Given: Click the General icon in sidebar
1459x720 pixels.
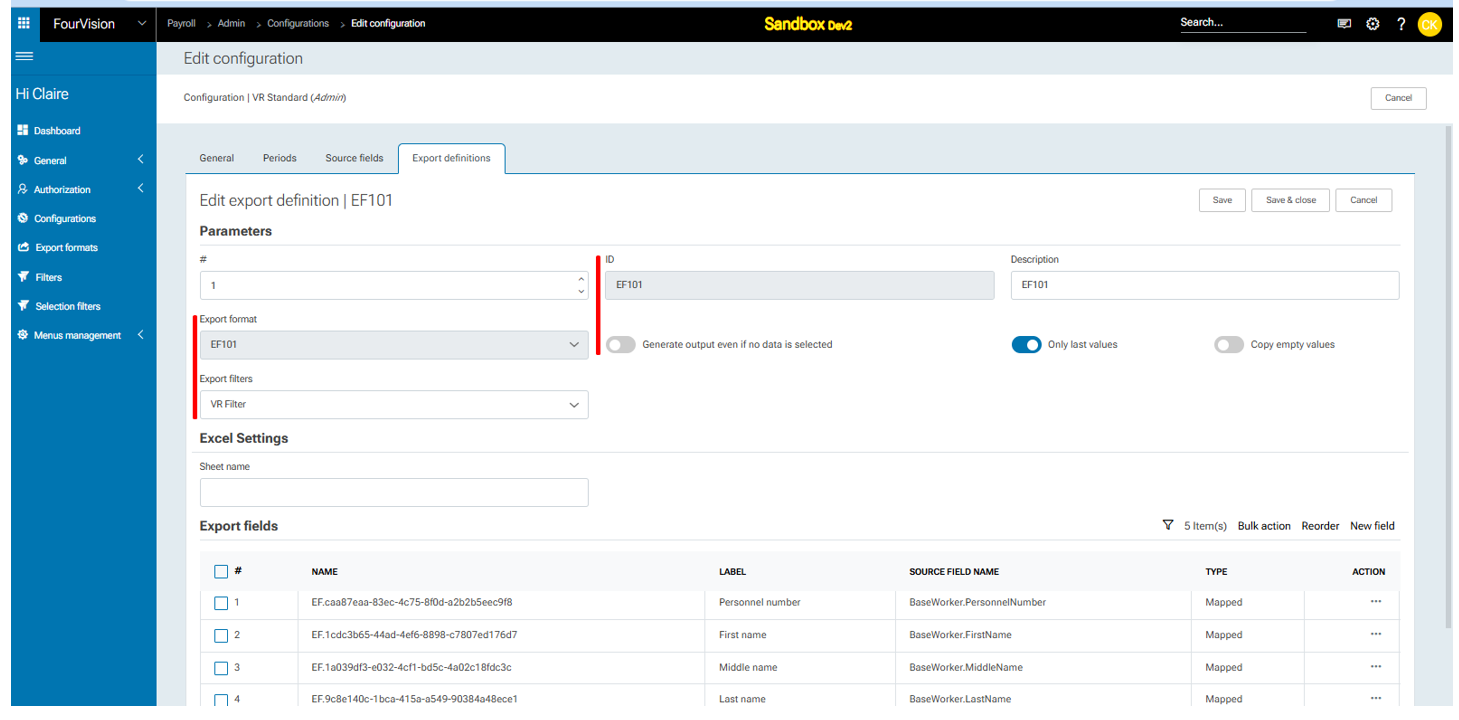Looking at the screenshot, I should pos(23,160).
